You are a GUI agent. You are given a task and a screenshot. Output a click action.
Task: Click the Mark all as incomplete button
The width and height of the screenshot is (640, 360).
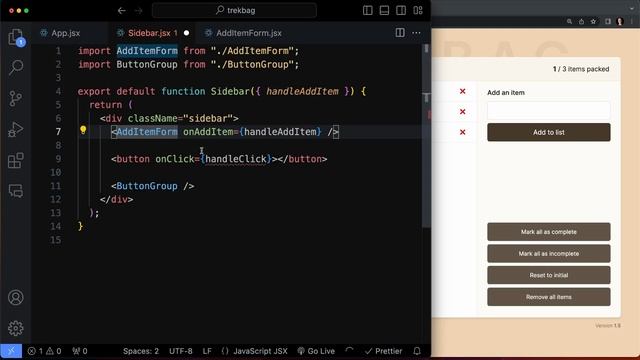click(549, 253)
